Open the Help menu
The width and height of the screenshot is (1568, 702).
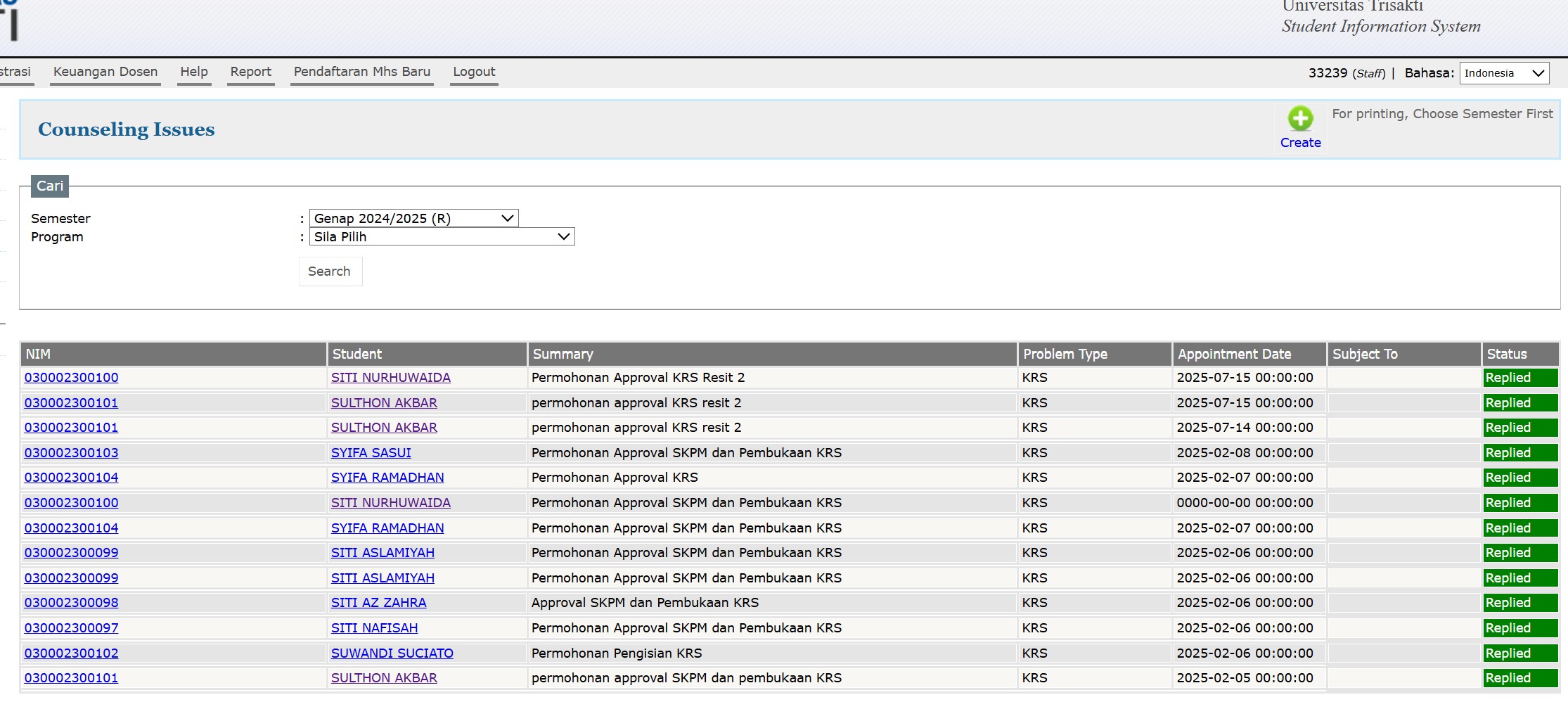[194, 72]
